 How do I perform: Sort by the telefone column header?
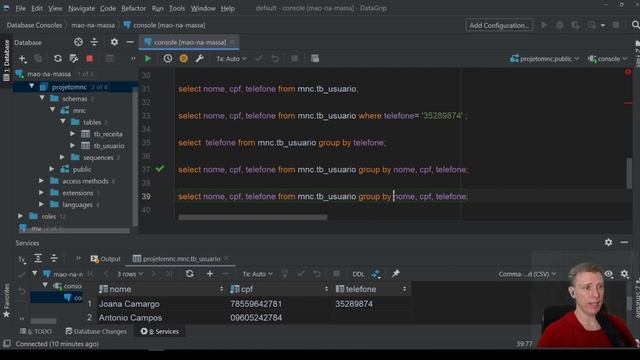click(371, 289)
